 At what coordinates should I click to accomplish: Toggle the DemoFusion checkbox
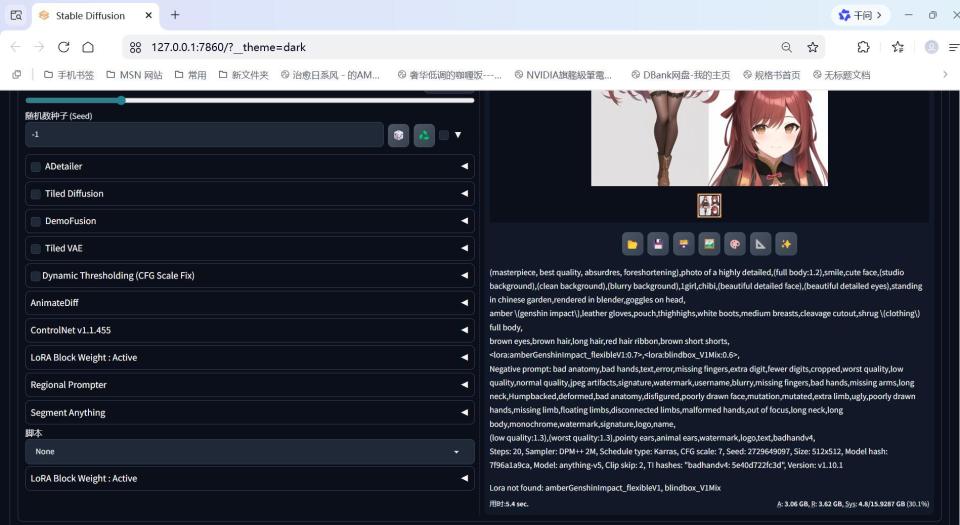pos(36,222)
